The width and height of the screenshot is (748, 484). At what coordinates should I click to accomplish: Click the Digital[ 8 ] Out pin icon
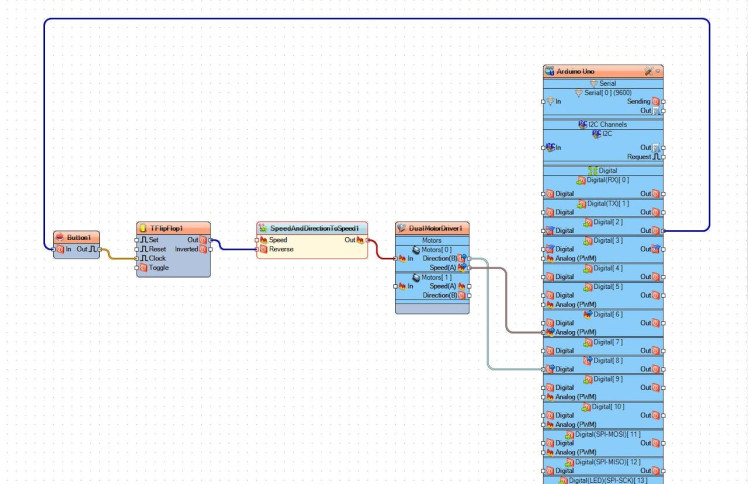tap(656, 369)
